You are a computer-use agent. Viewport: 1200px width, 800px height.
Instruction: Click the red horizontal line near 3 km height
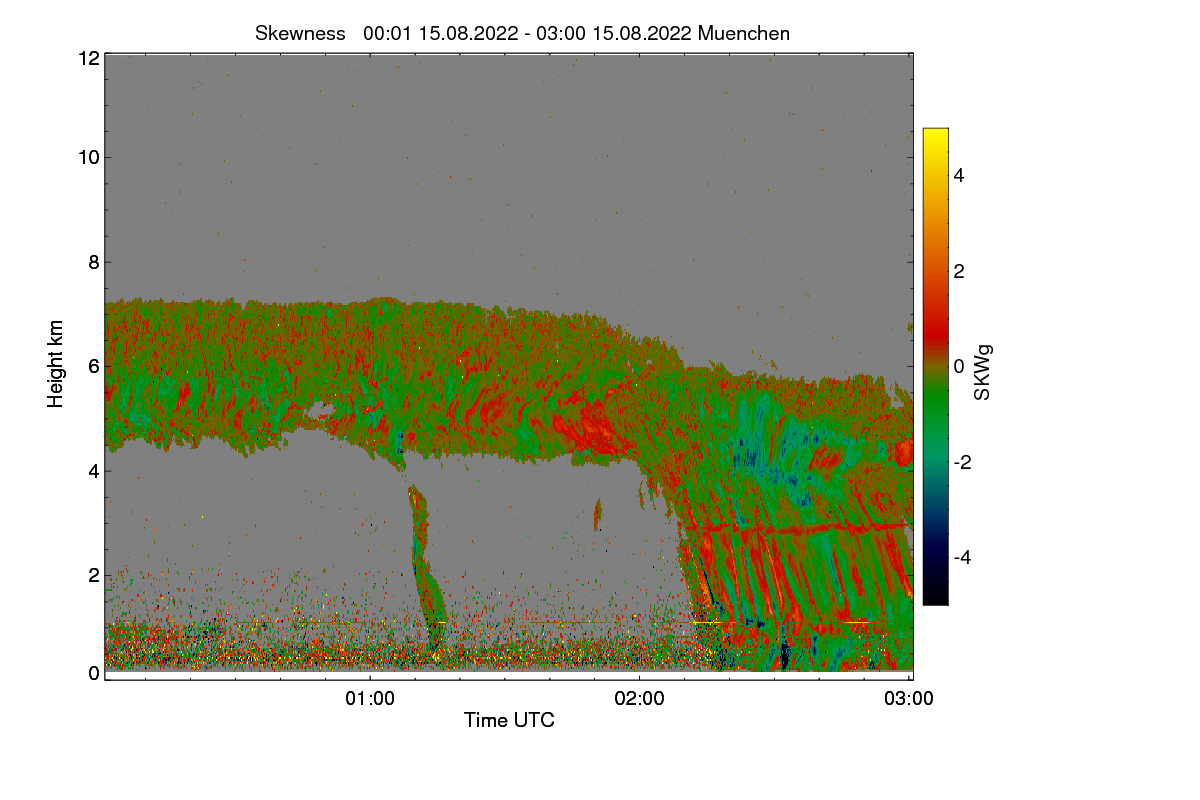click(x=795, y=527)
